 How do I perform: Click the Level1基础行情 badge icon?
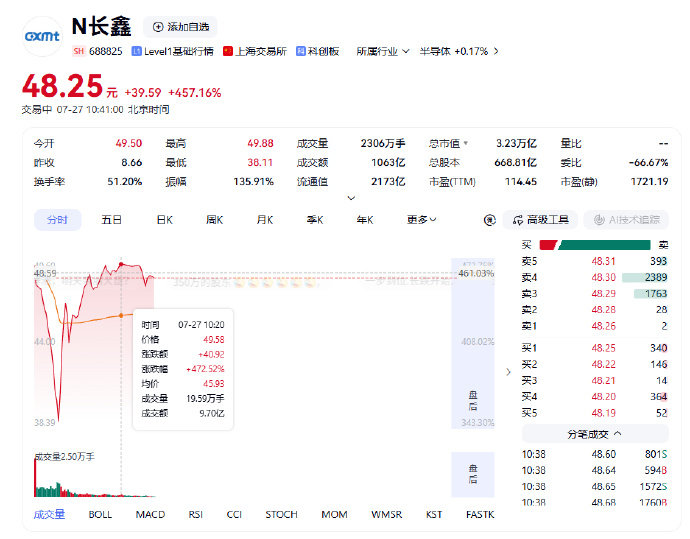[x=136, y=51]
